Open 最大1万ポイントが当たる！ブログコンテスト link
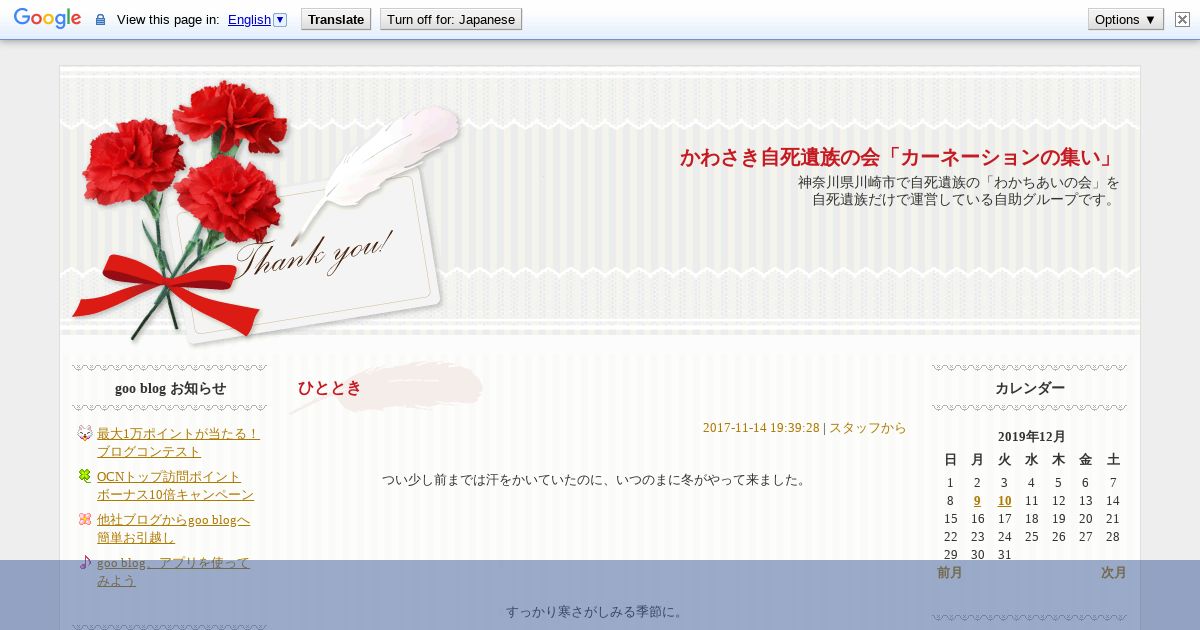1200x630 pixels. point(178,442)
